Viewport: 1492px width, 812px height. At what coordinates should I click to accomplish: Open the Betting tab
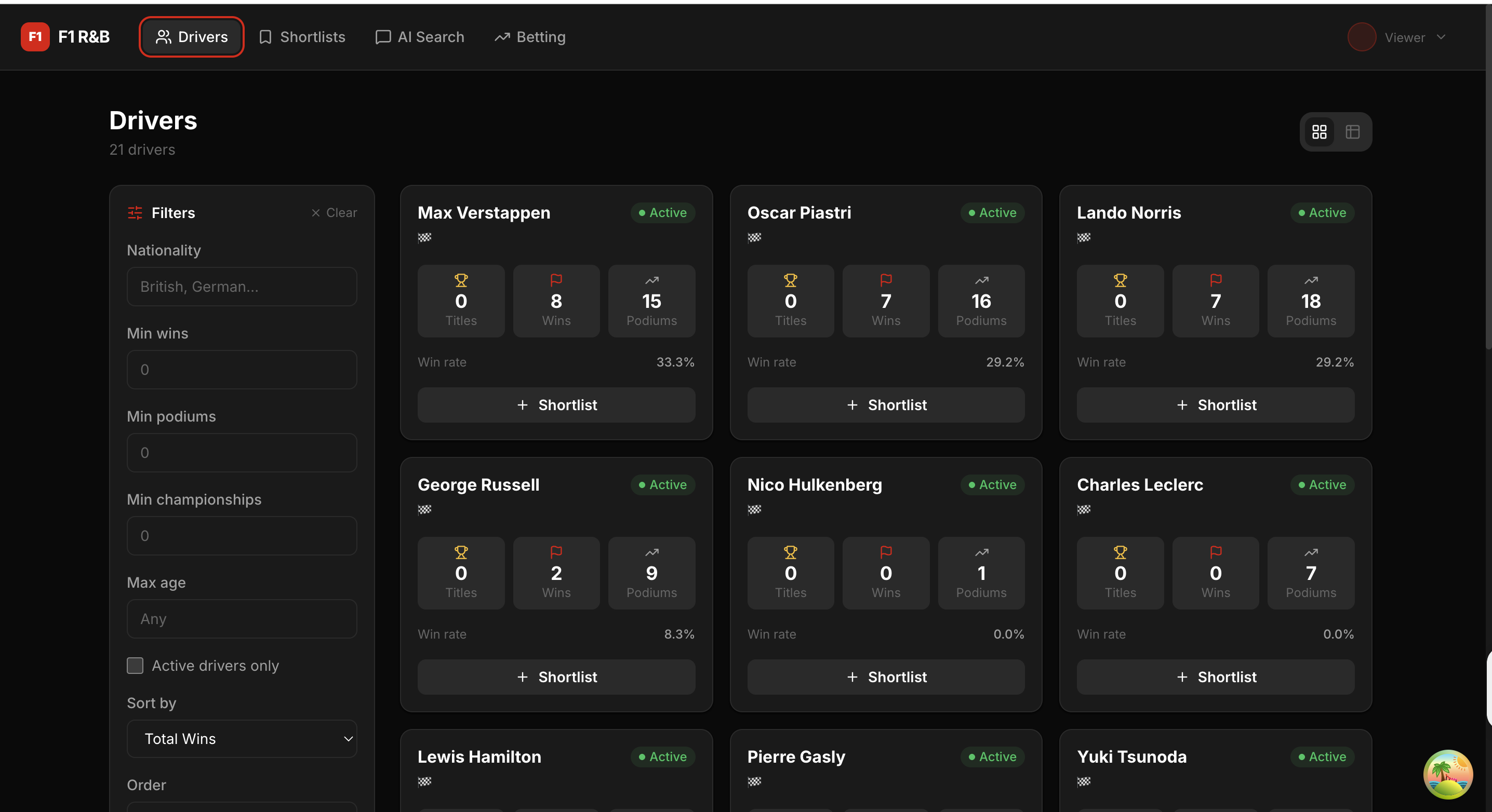529,37
